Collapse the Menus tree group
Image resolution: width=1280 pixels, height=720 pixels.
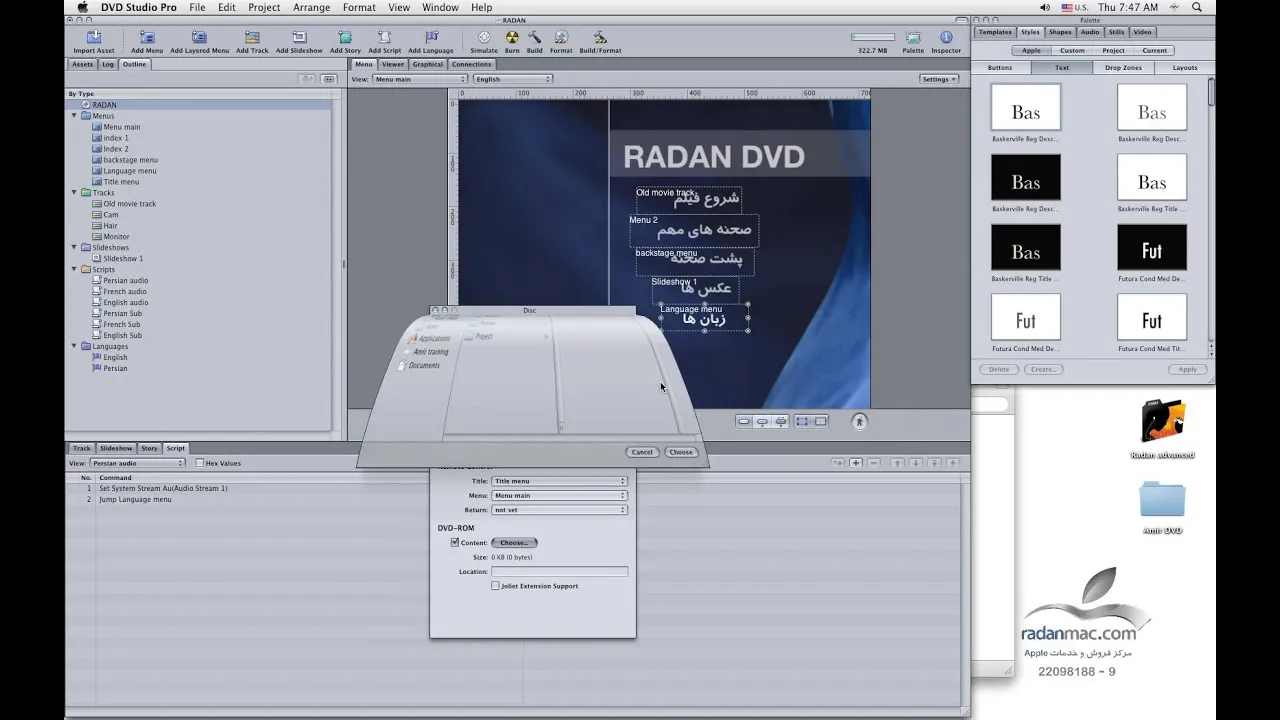coord(74,116)
